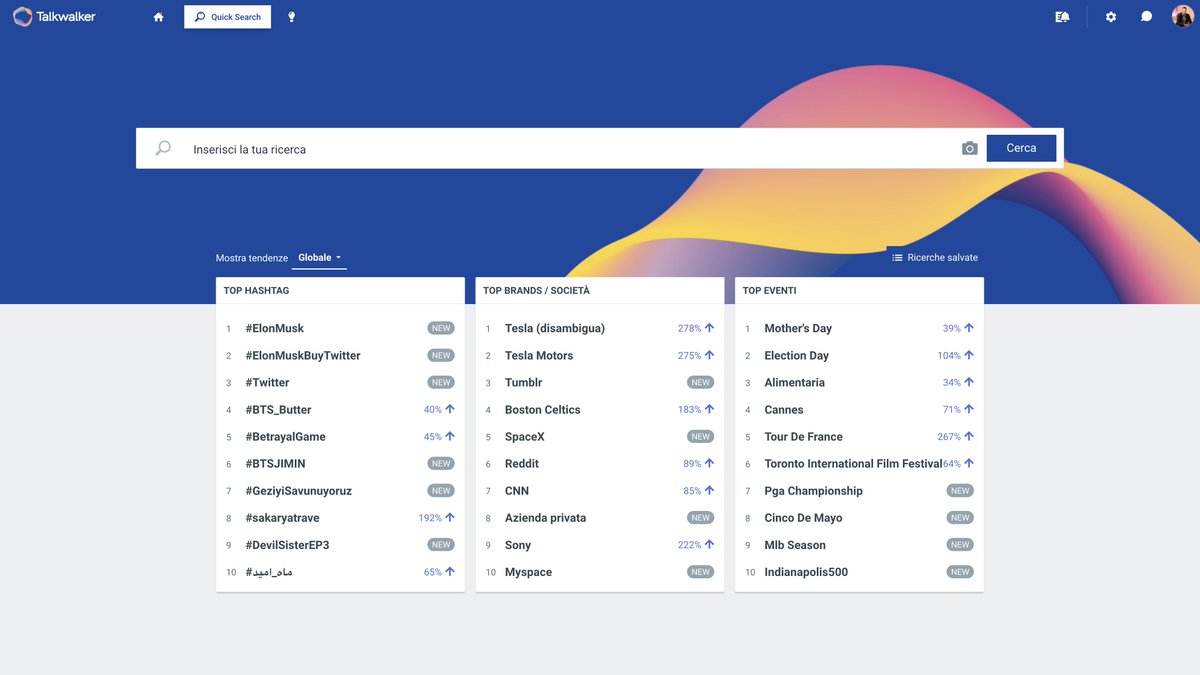Open event Tour De France

pos(803,436)
